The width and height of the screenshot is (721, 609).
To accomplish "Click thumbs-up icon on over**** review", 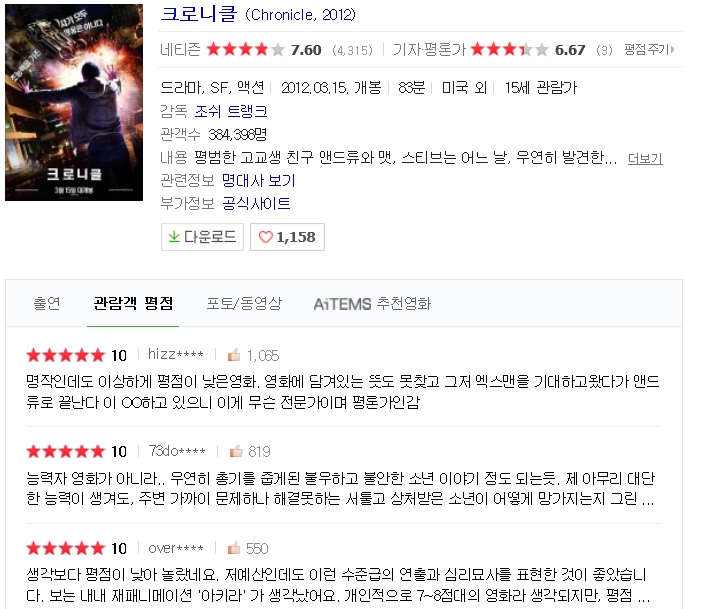I will coord(234,548).
